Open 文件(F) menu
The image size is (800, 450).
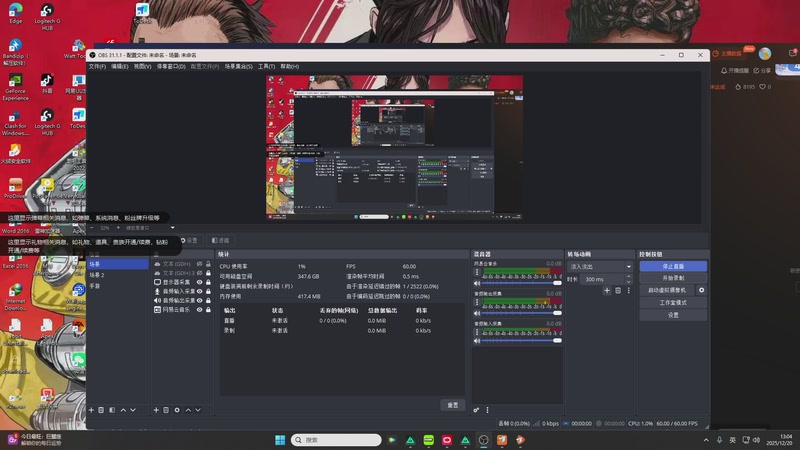(97, 66)
